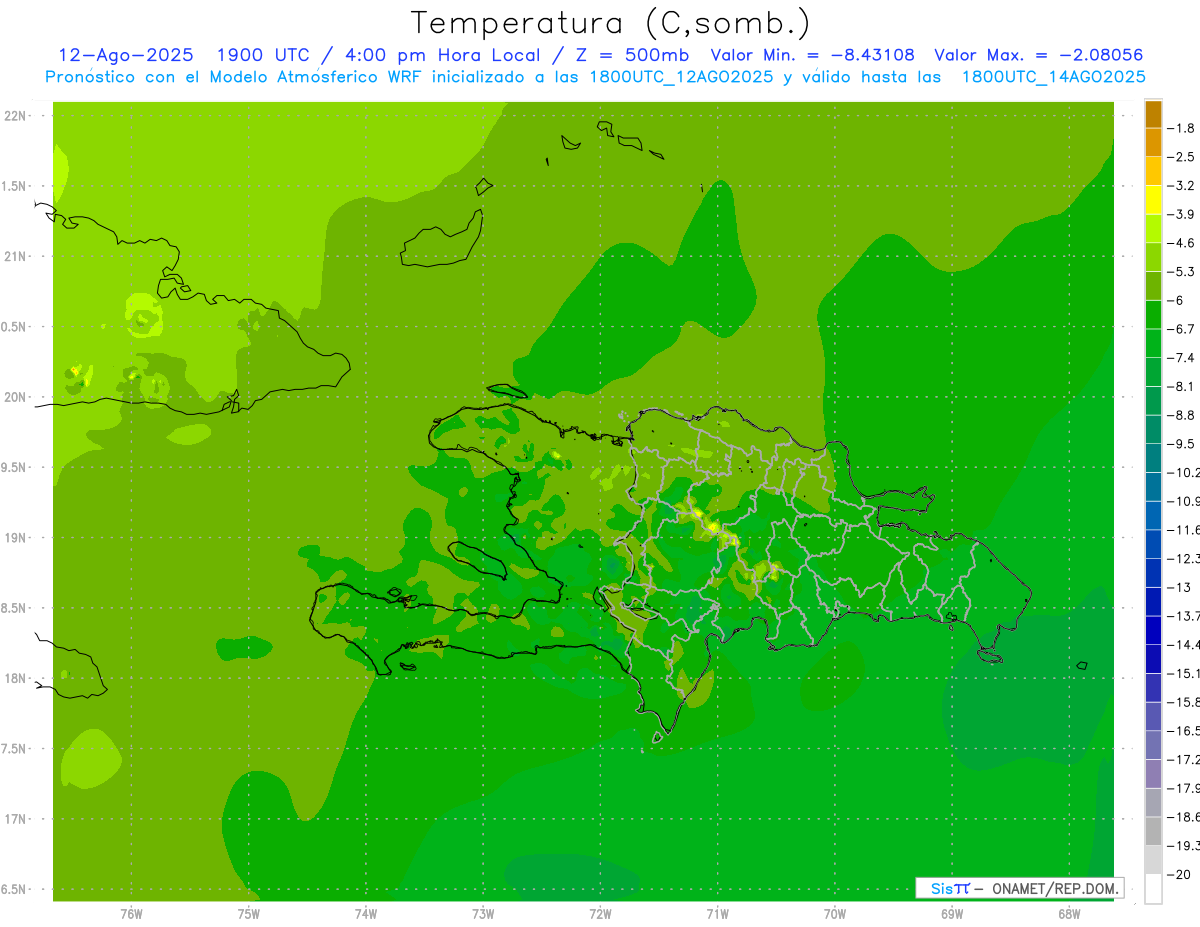This screenshot has height=927, width=1200.
Task: Click the '-16.5' color bar value
Action: [1184, 731]
